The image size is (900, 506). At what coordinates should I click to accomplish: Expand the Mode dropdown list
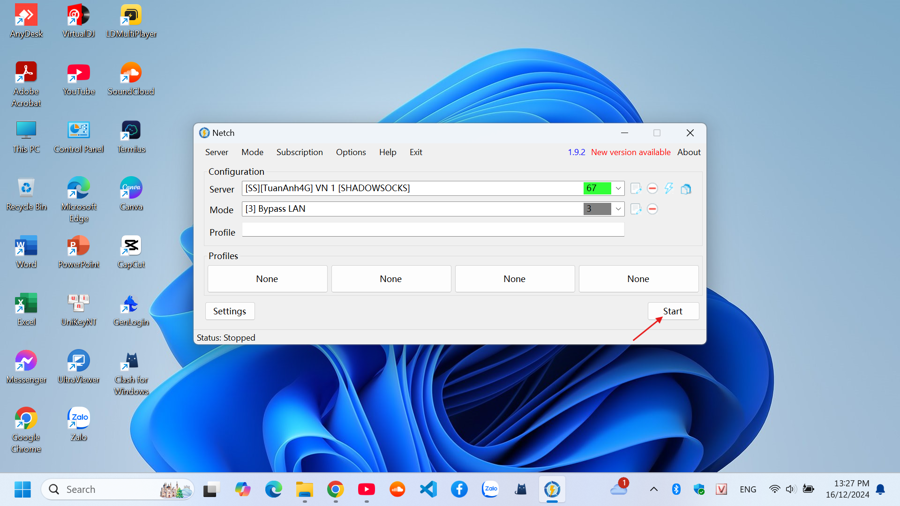[618, 210]
